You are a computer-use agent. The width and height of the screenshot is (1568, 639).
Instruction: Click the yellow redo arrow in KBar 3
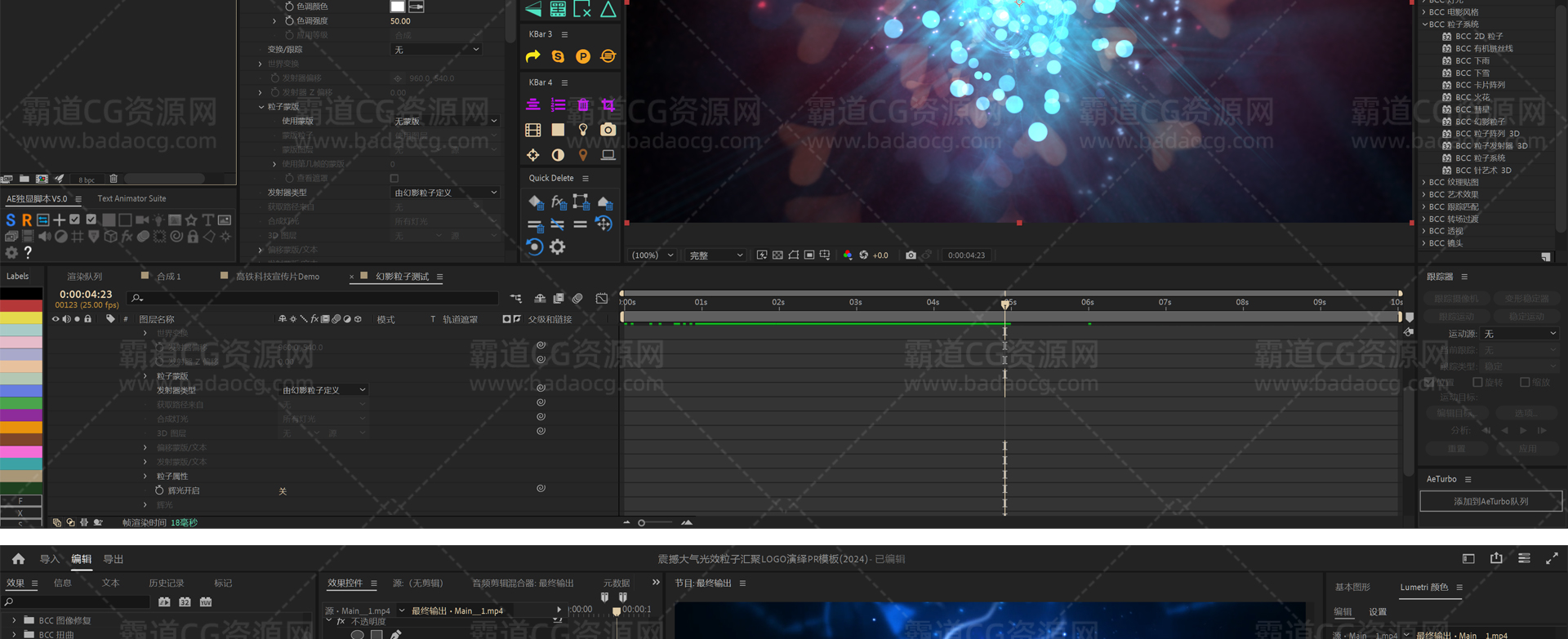(x=532, y=56)
